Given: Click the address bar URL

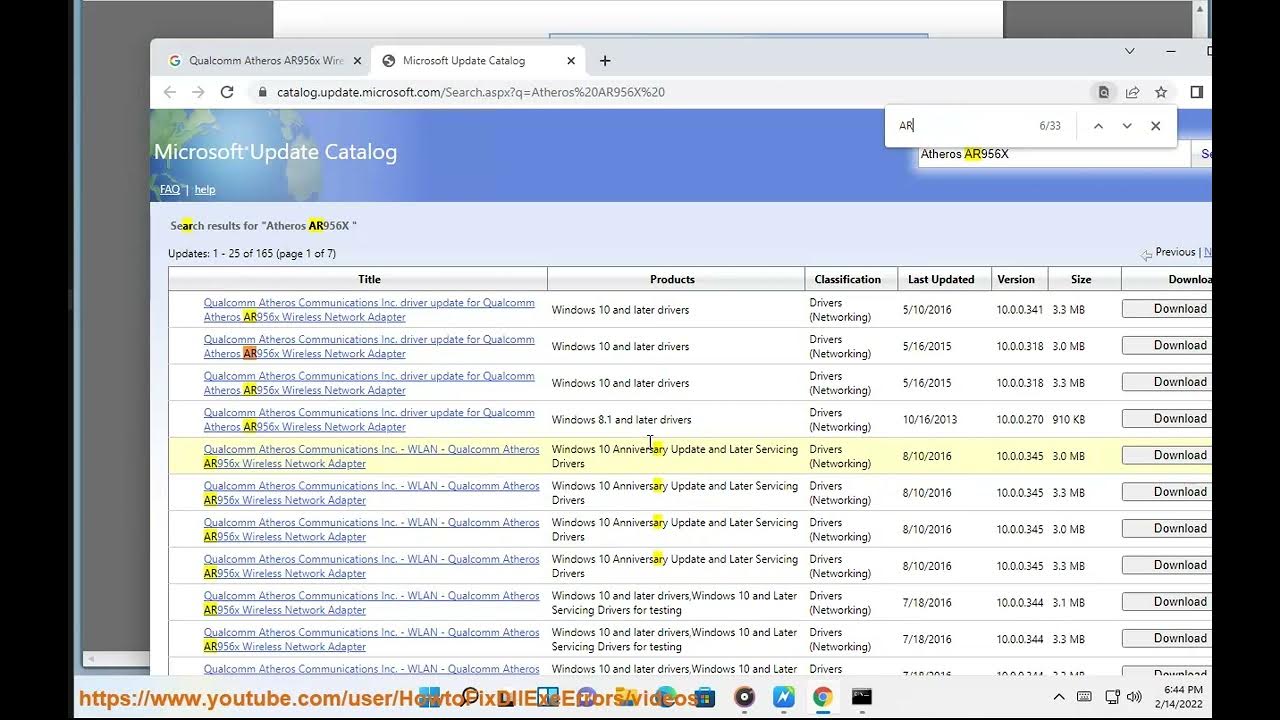Looking at the screenshot, I should click(x=471, y=92).
